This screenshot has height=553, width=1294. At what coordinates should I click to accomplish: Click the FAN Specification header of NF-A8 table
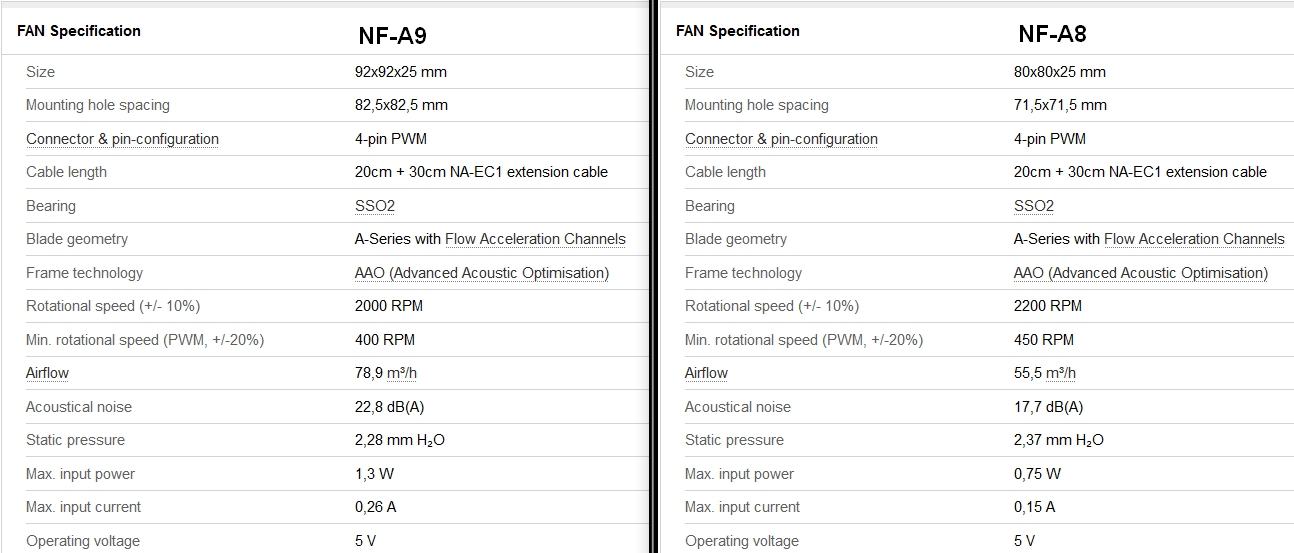pyautogui.click(x=738, y=31)
